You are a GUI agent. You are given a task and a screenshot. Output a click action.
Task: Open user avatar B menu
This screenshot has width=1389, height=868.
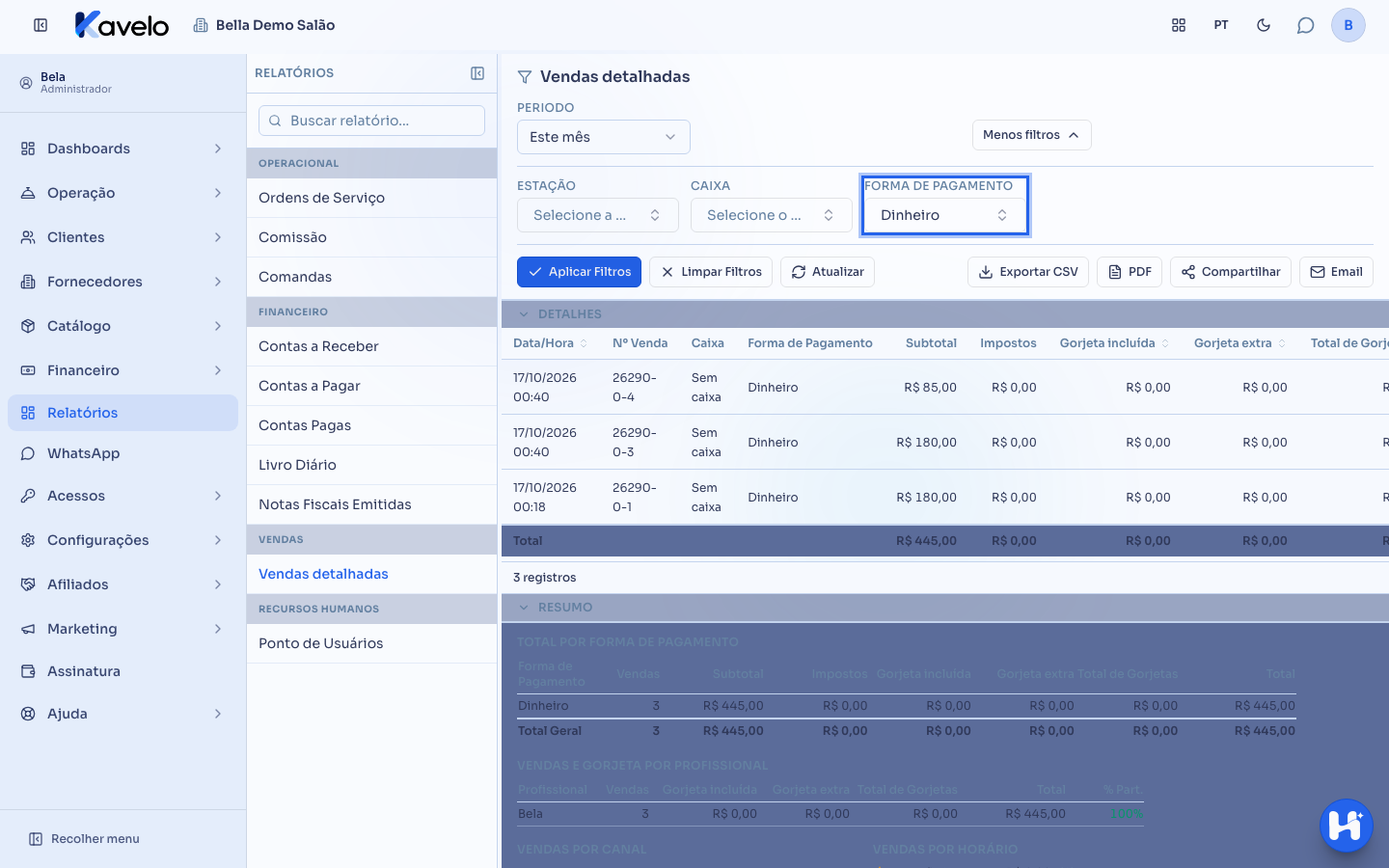[x=1348, y=25]
